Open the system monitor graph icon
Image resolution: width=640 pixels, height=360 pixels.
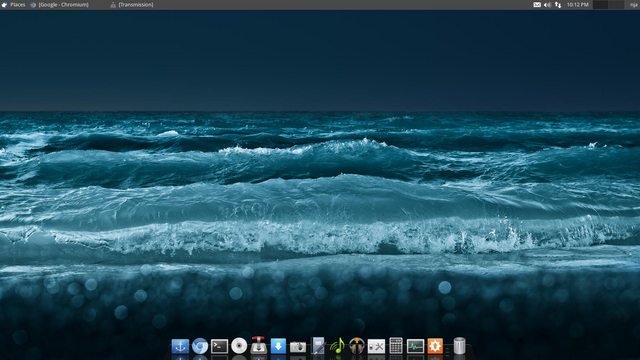415,347
